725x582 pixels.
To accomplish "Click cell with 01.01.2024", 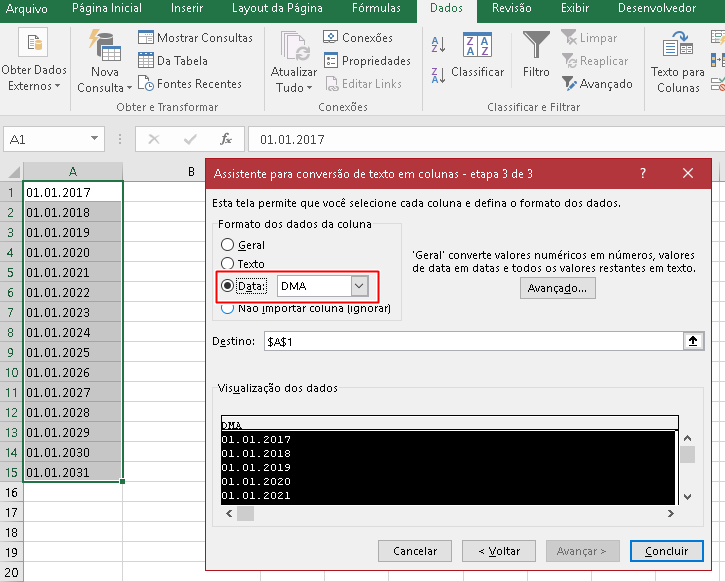I will (73, 332).
